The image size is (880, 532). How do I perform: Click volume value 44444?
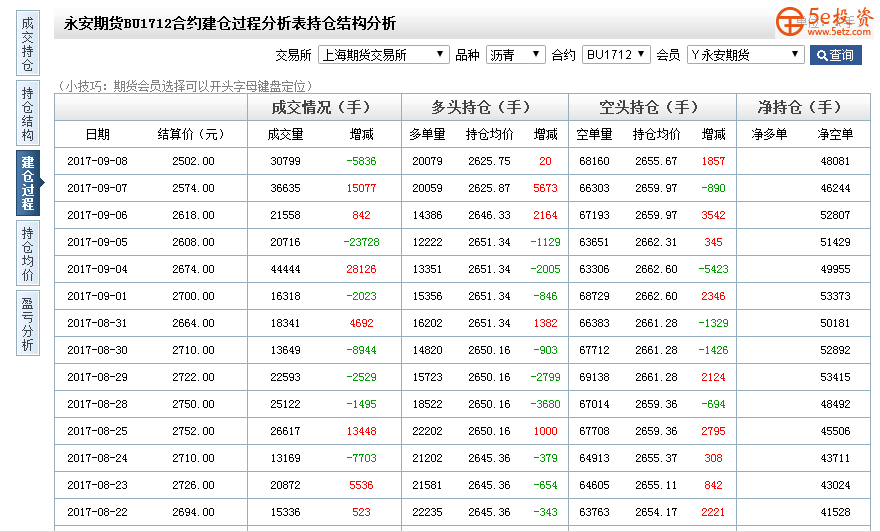click(285, 269)
